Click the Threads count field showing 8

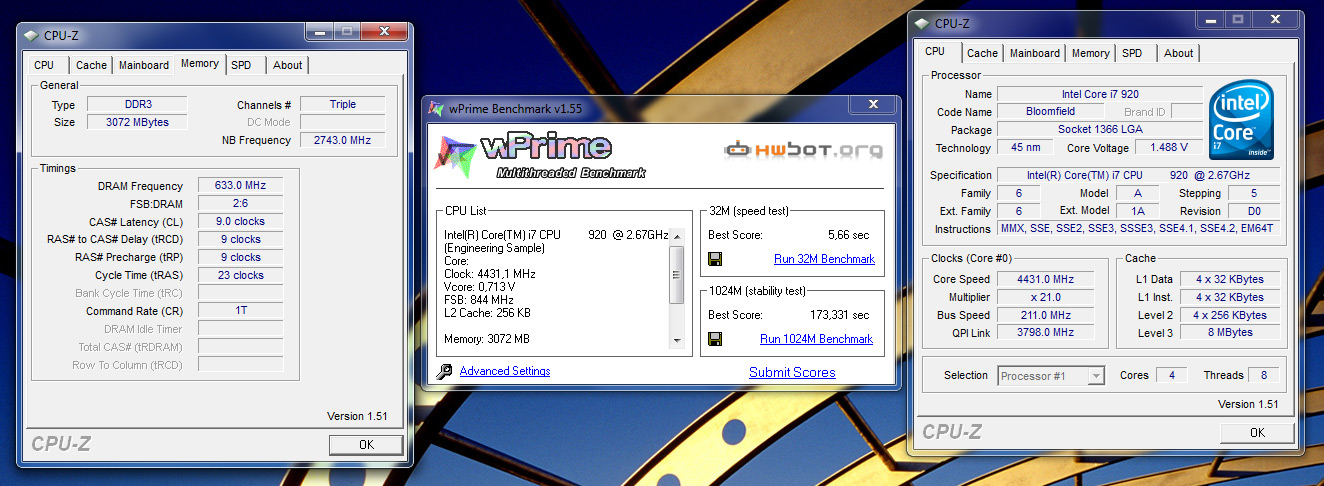[1264, 375]
